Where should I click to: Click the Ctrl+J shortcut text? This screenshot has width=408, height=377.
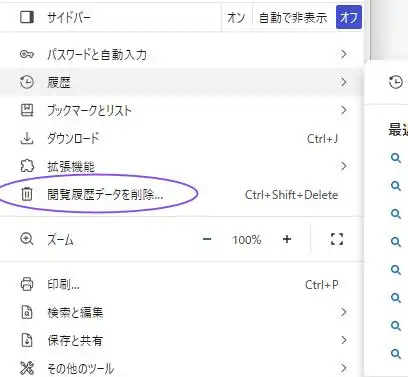322,138
